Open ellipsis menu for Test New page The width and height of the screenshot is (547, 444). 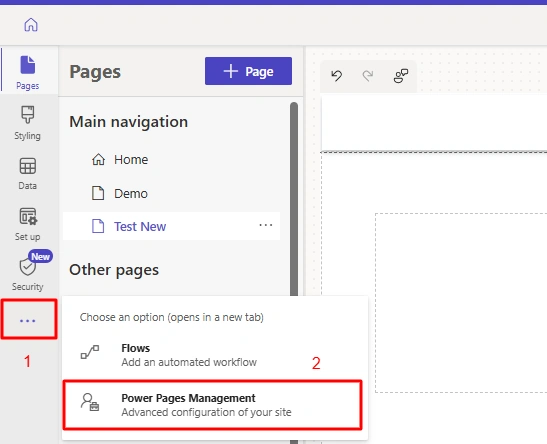click(266, 225)
